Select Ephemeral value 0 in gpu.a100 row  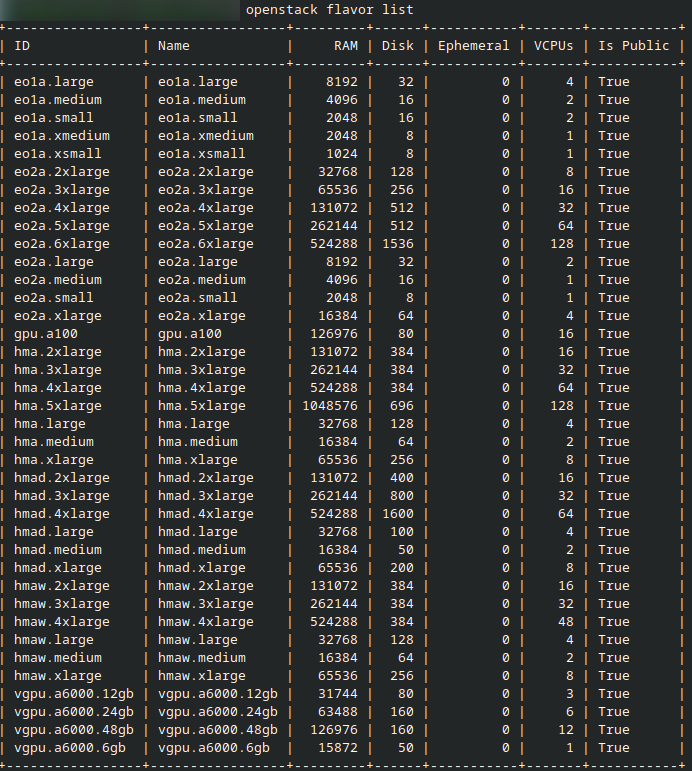point(506,334)
